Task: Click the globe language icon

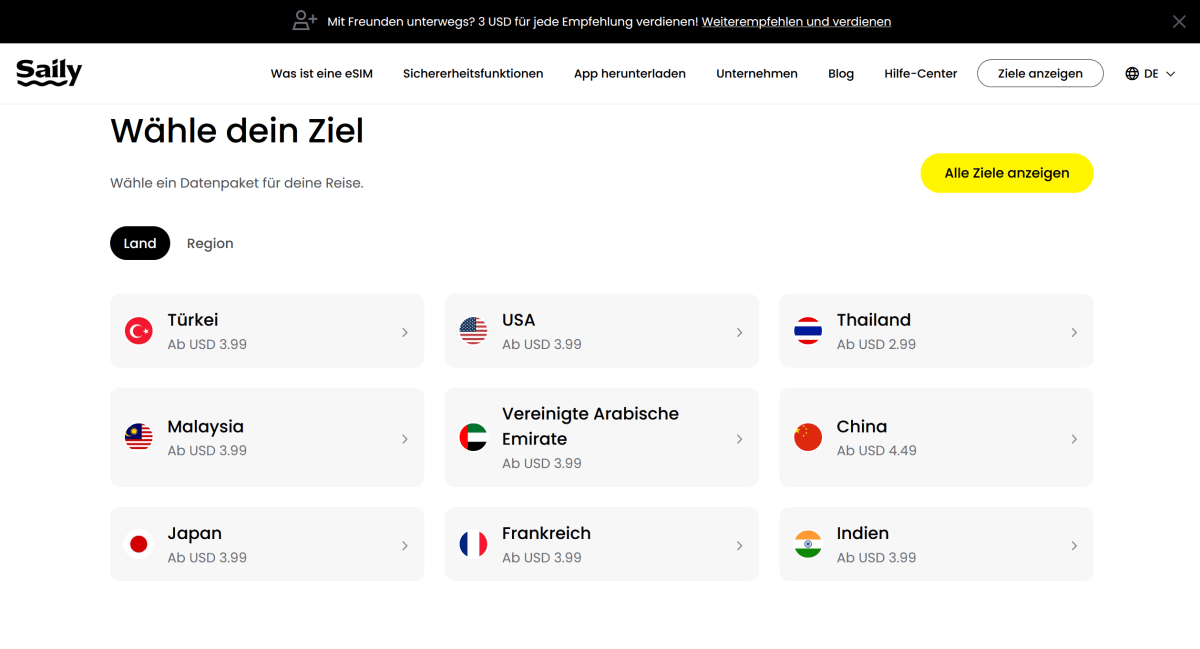Action: tap(1132, 74)
